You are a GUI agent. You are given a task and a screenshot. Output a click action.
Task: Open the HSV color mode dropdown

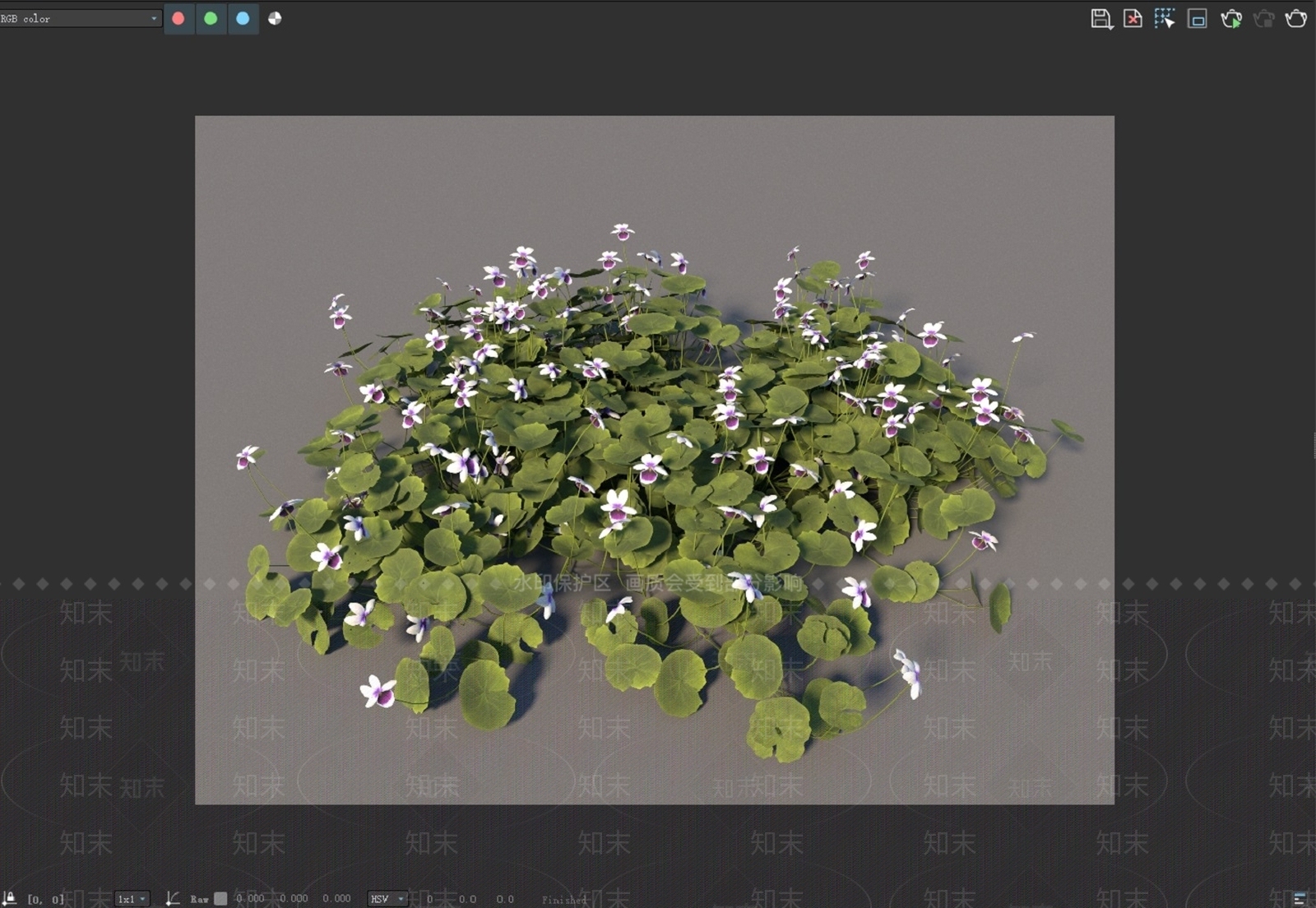pos(387,898)
